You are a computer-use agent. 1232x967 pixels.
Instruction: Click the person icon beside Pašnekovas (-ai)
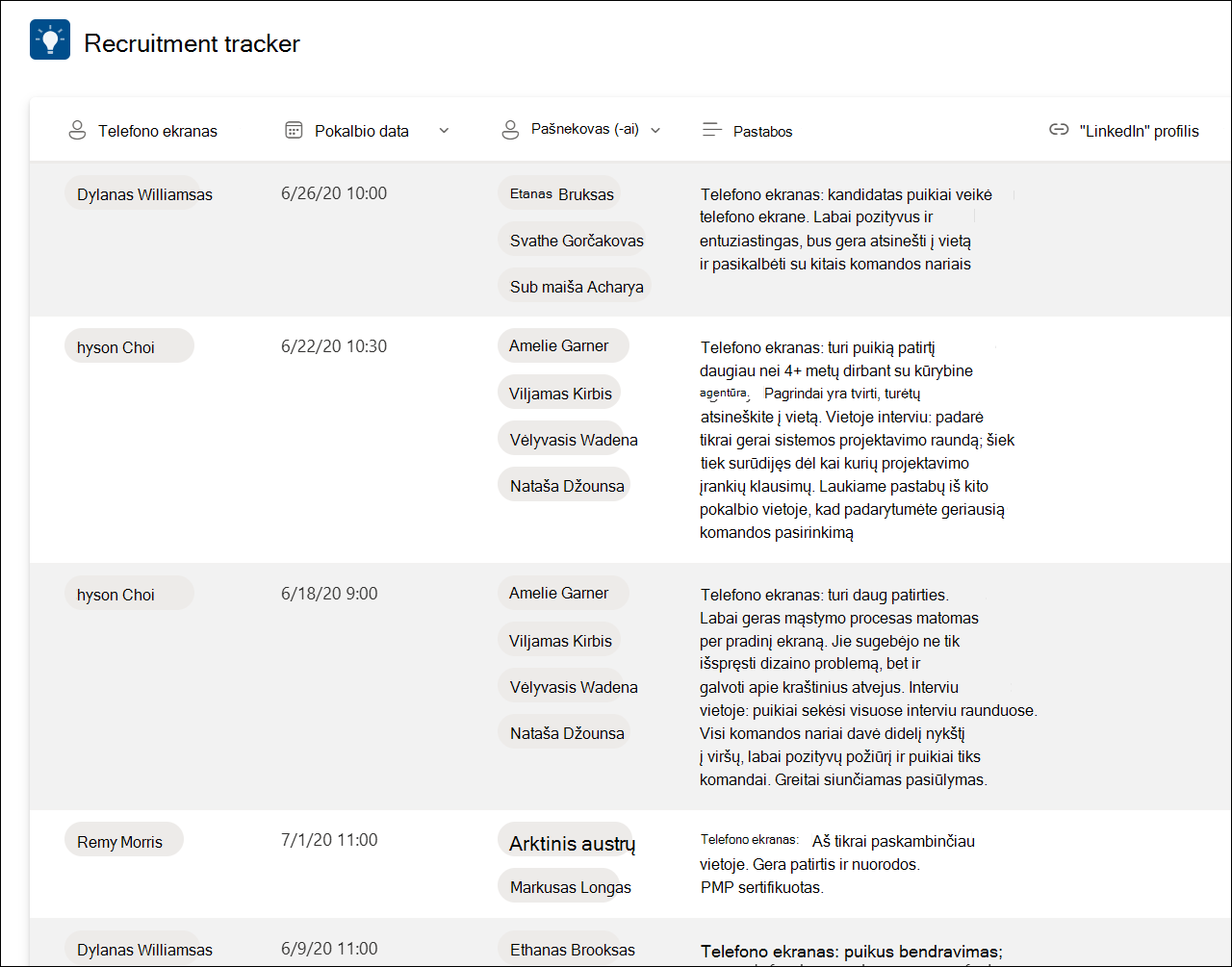pyautogui.click(x=510, y=130)
